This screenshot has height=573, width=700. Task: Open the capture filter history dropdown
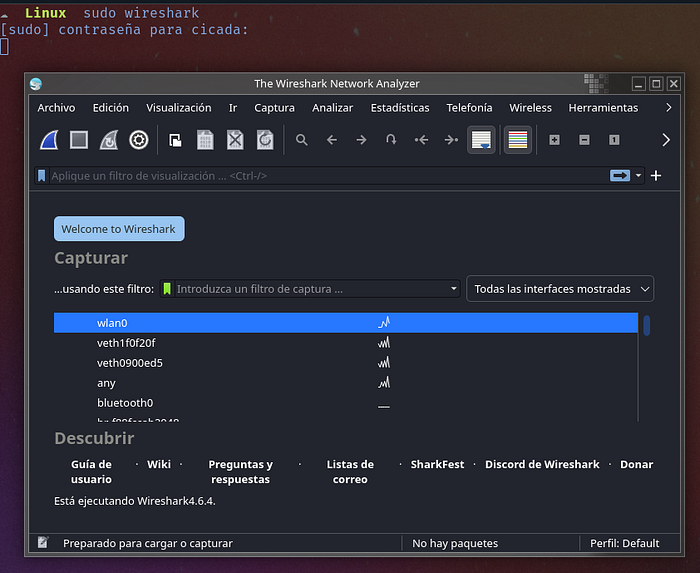(454, 289)
